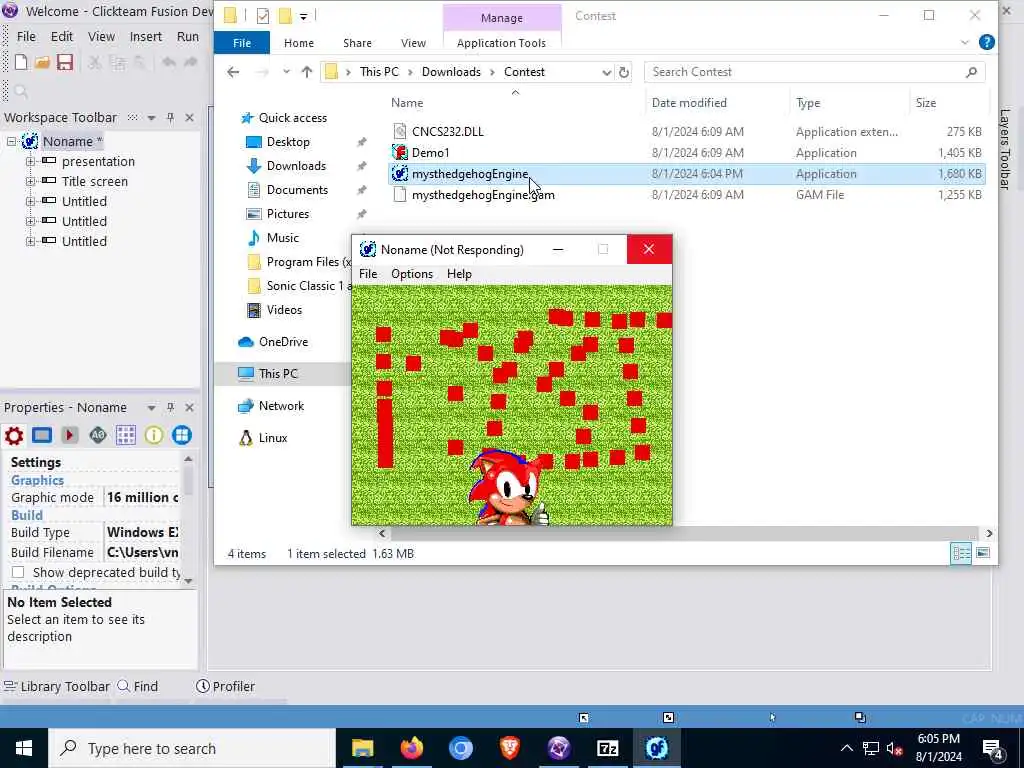Image resolution: width=1024 pixels, height=768 pixels.
Task: Click the Search Contest input field
Action: [x=814, y=72]
